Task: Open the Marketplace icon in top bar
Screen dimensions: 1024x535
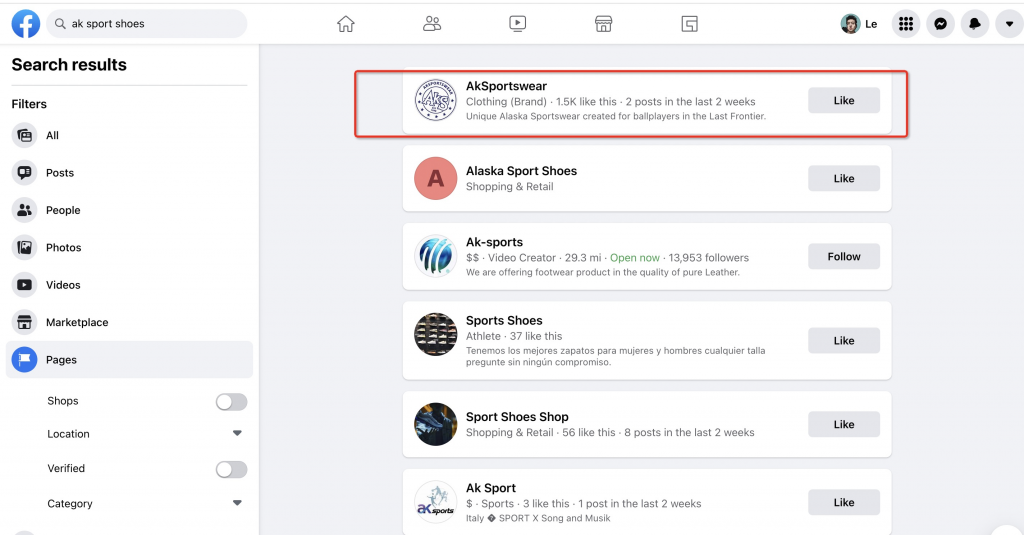Action: 603,24
